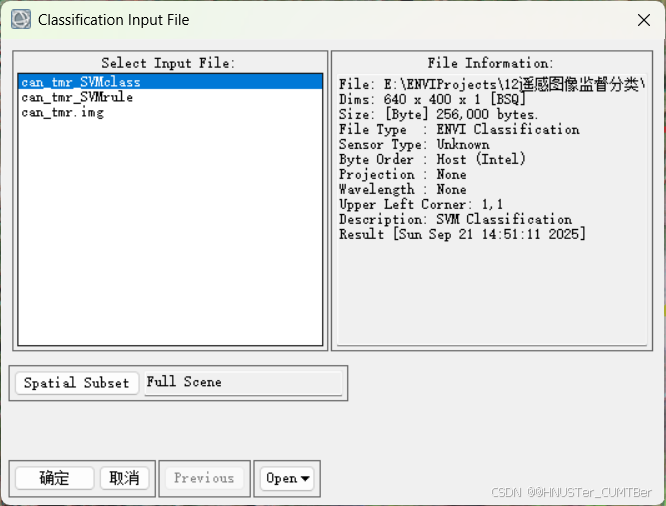
Task: Click the Sensor Type: Unknown line
Action: 414,144
